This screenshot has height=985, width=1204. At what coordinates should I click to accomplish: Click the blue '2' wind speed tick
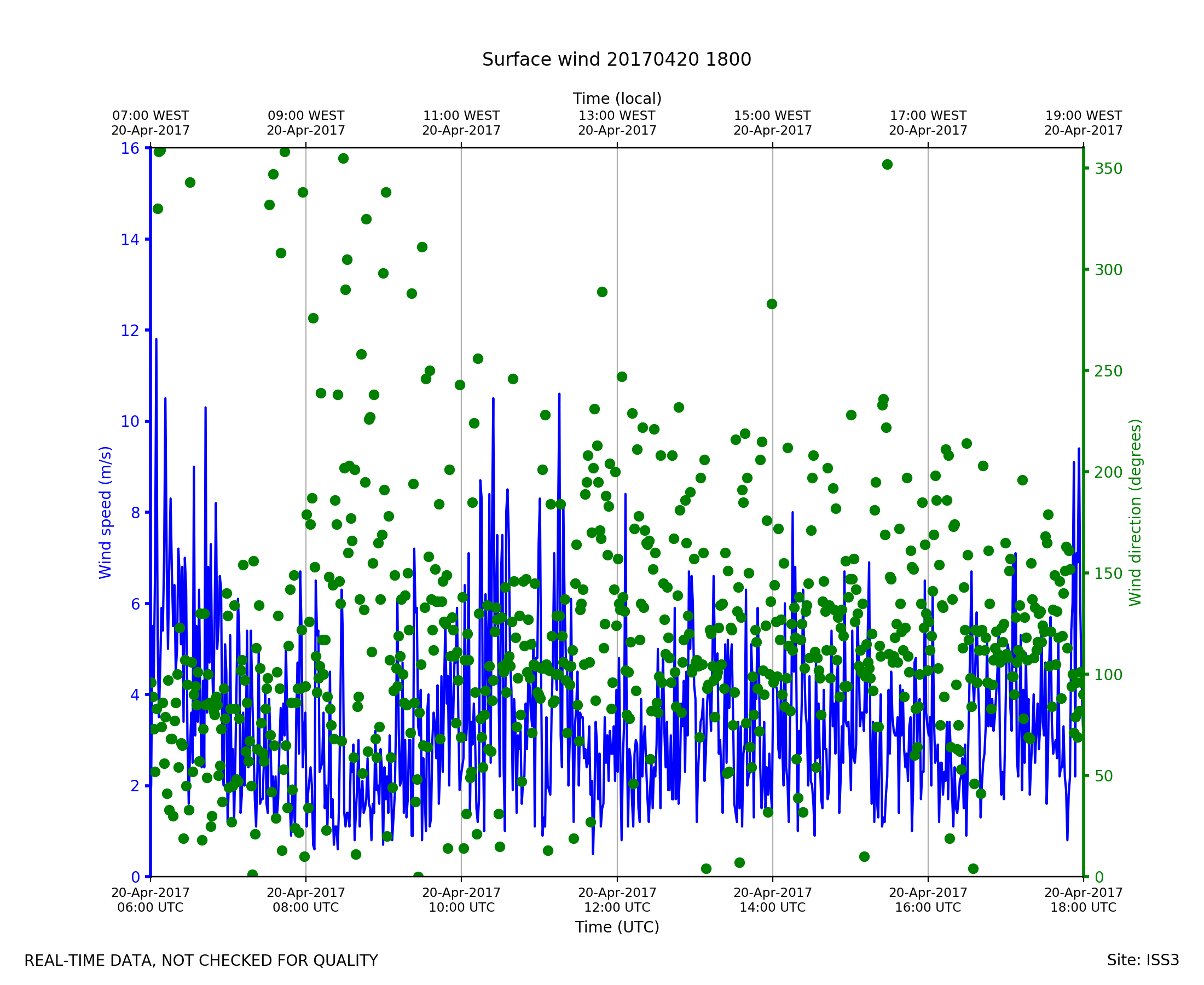click(x=135, y=786)
